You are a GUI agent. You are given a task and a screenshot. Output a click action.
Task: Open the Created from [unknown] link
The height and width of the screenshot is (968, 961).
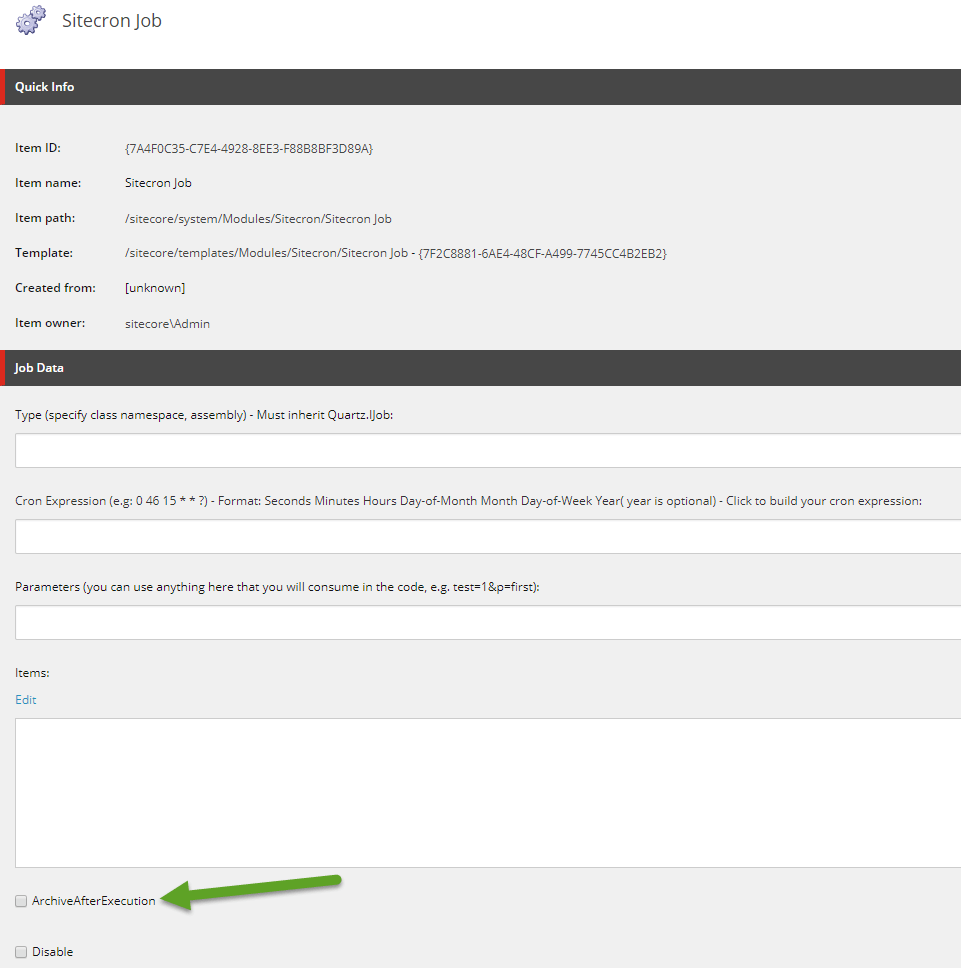click(155, 288)
